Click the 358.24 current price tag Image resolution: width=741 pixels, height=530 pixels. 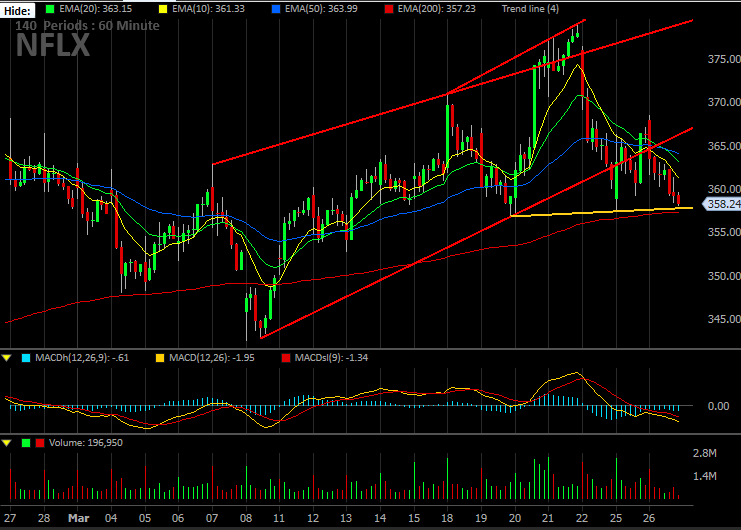(x=723, y=204)
